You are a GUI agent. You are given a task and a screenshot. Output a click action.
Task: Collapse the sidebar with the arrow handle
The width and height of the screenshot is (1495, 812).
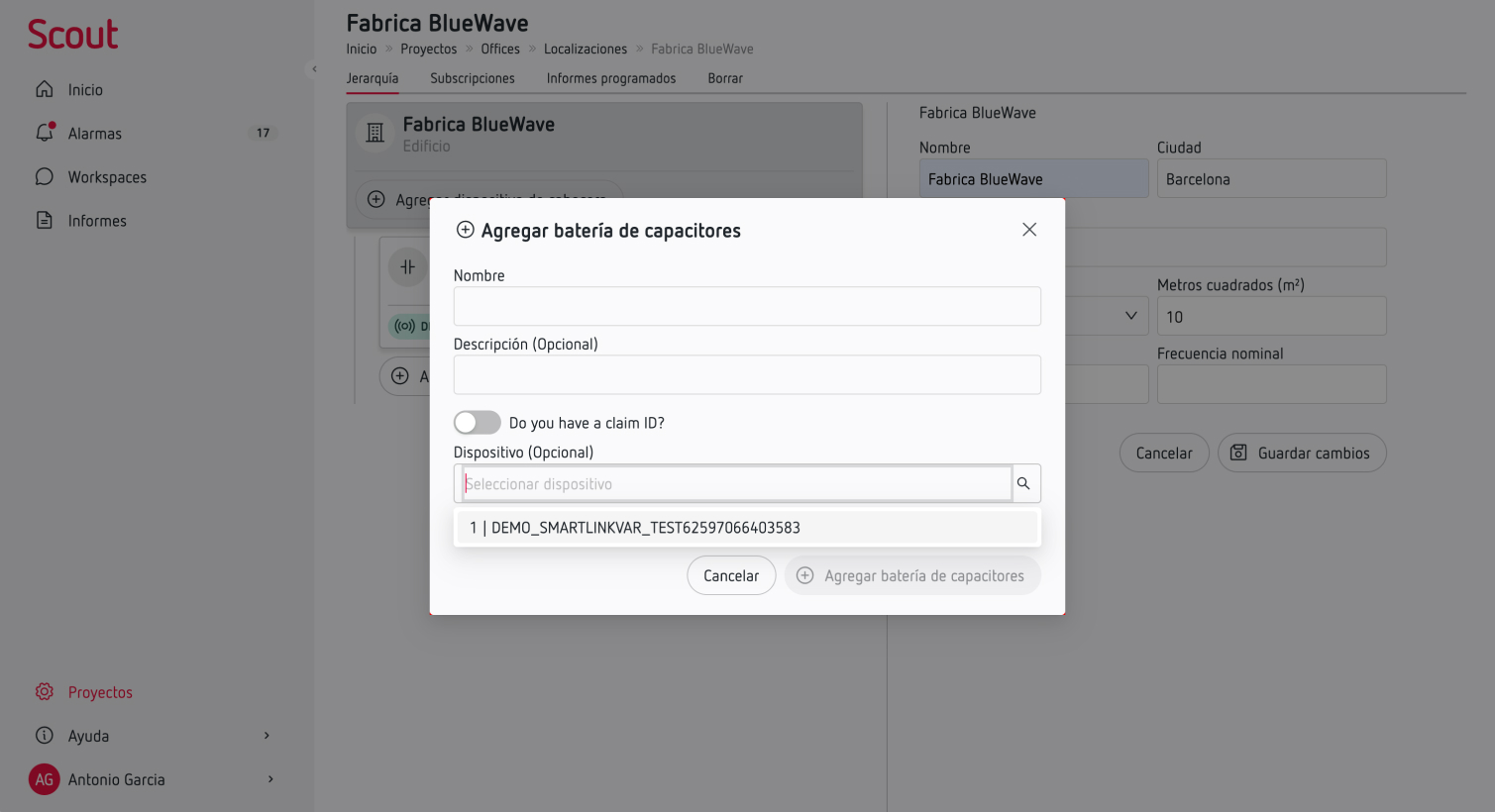pyautogui.click(x=314, y=69)
